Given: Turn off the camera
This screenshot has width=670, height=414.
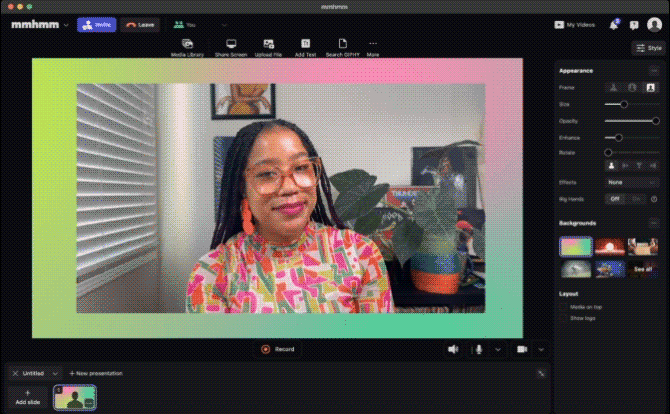Looking at the screenshot, I should click(x=522, y=349).
